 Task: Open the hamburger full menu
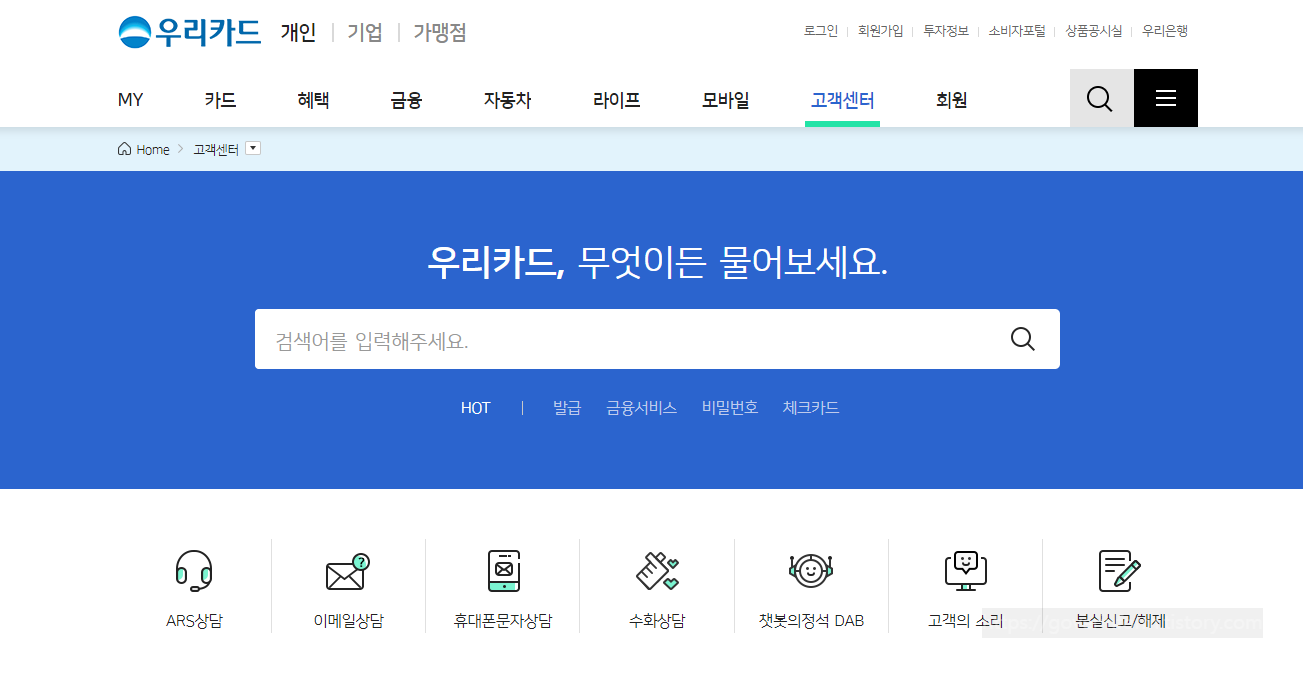pyautogui.click(x=1166, y=98)
